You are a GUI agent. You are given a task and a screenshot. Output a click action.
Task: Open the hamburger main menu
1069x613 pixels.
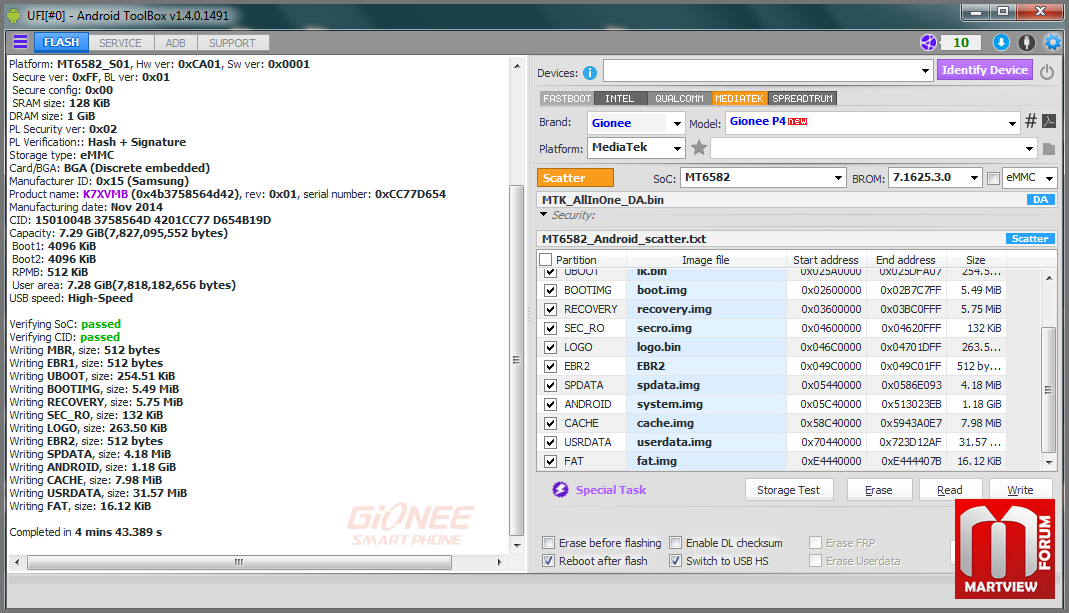(x=20, y=42)
